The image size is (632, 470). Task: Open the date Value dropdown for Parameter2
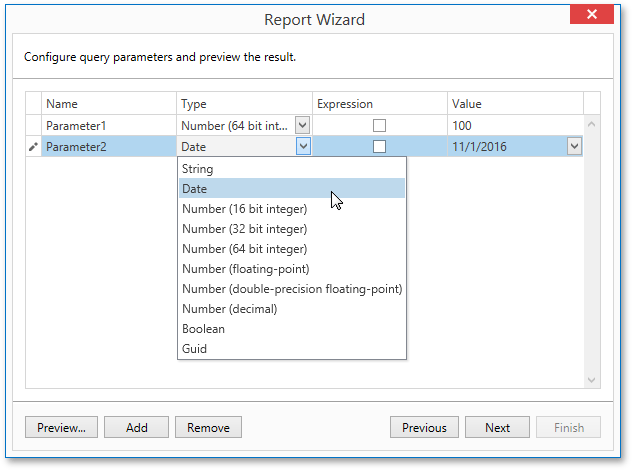[x=574, y=146]
